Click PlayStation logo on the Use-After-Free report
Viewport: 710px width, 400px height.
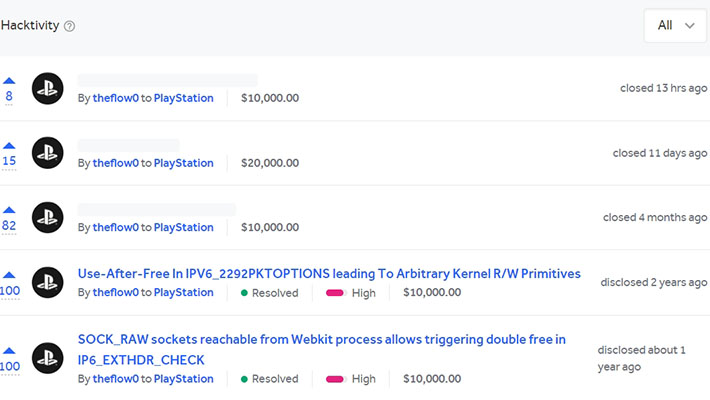[x=48, y=282]
